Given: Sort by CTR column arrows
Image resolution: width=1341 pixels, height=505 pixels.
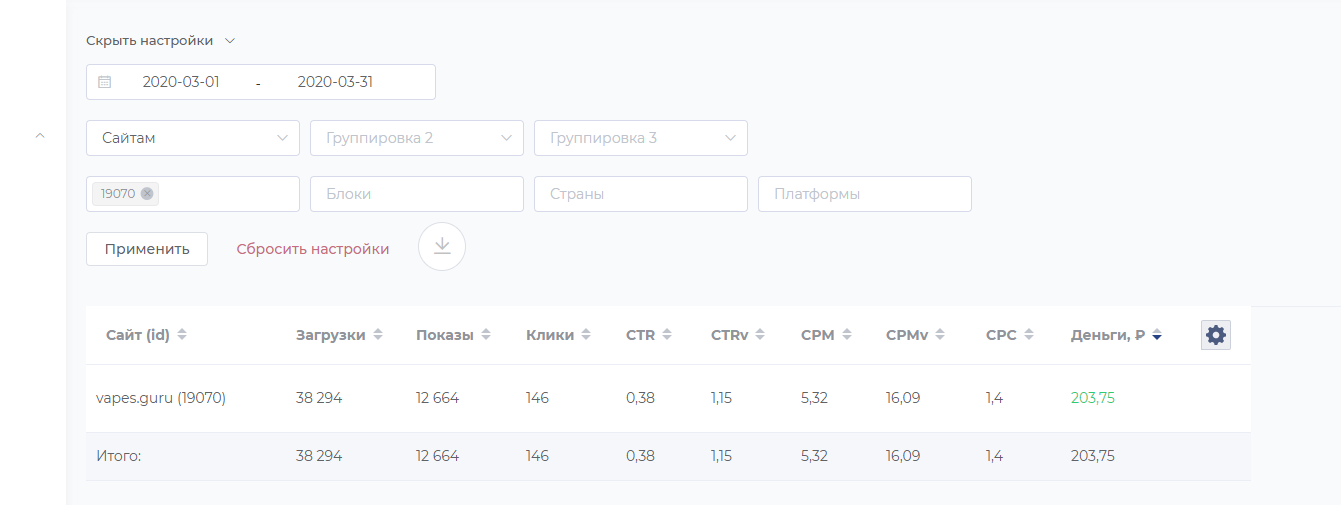Looking at the screenshot, I should [667, 335].
